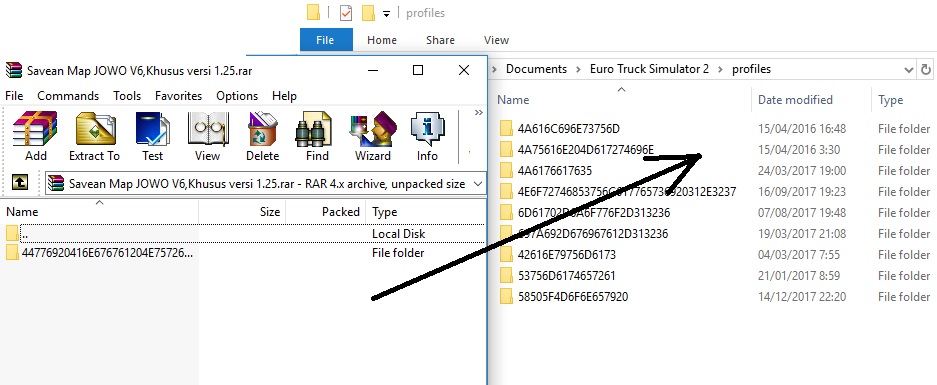Click the View file tool in WinRAR

click(x=207, y=136)
